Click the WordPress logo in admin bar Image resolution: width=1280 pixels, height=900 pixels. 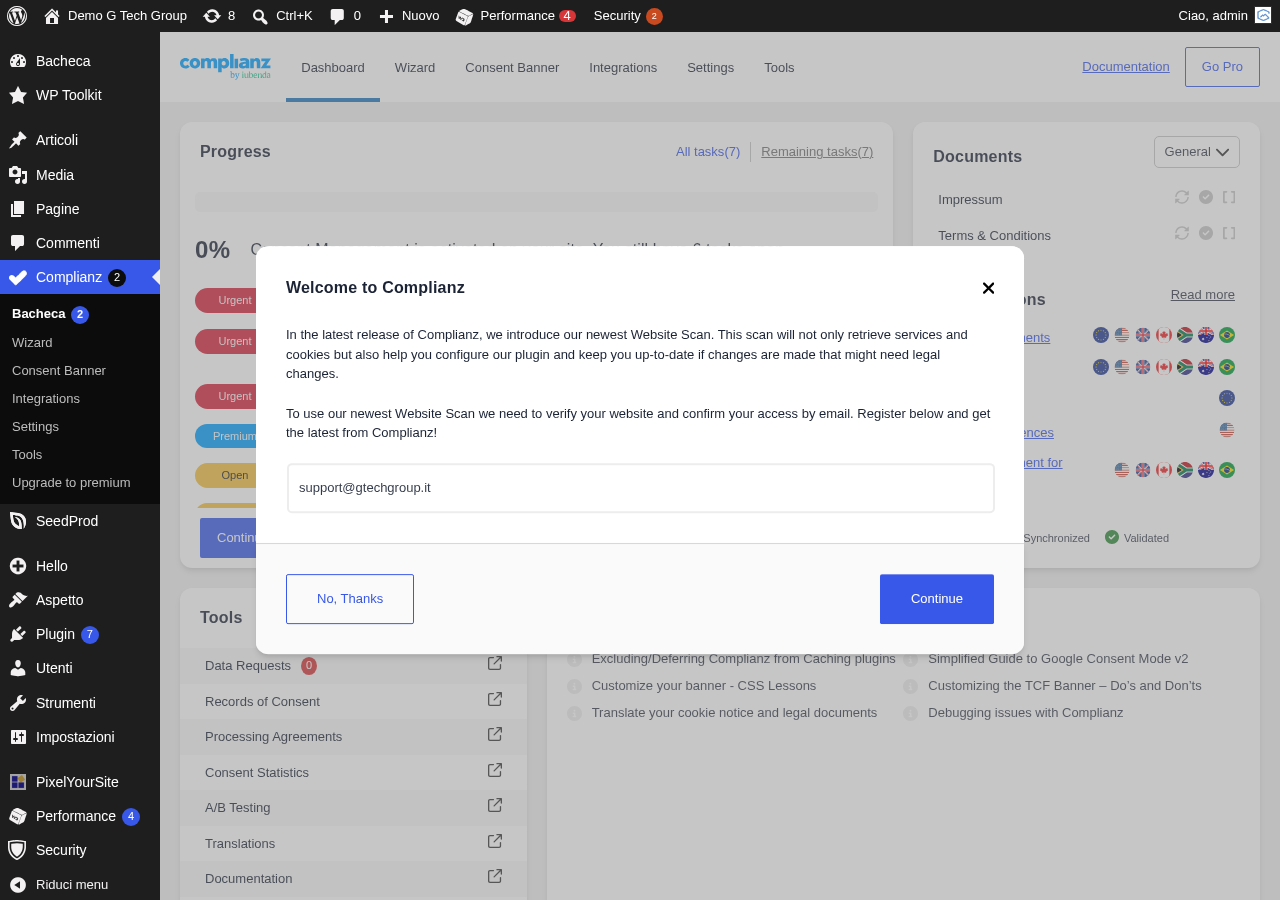[x=17, y=16]
